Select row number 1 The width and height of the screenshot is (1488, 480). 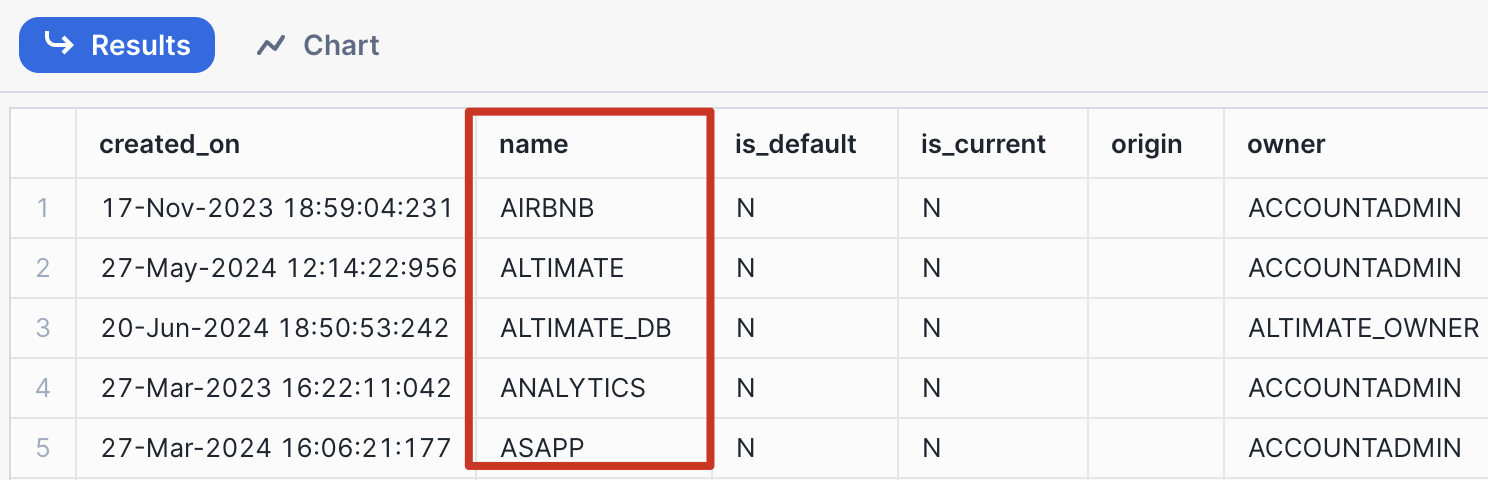click(42, 208)
